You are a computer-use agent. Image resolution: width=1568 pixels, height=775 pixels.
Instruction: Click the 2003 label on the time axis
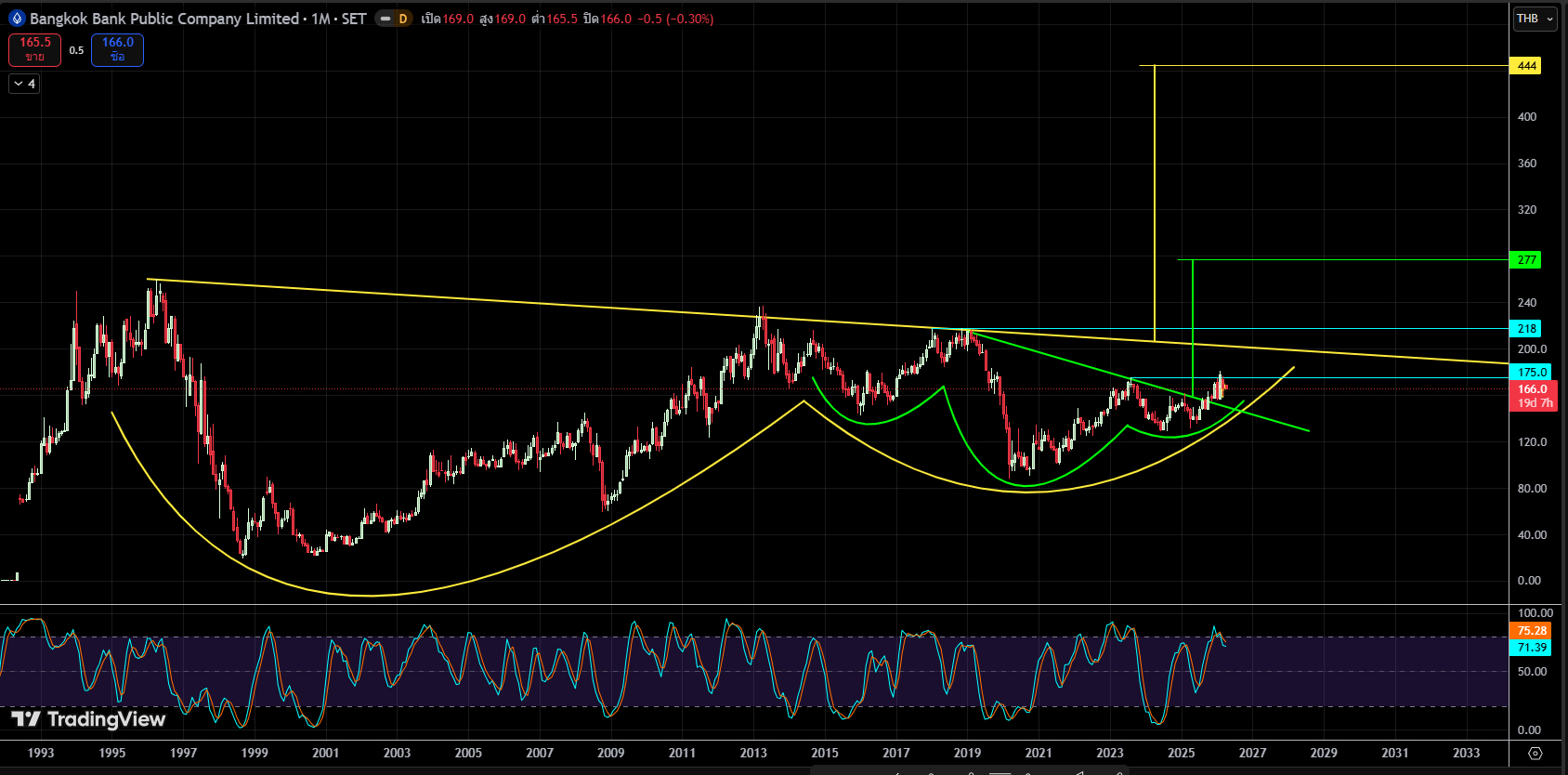[398, 753]
